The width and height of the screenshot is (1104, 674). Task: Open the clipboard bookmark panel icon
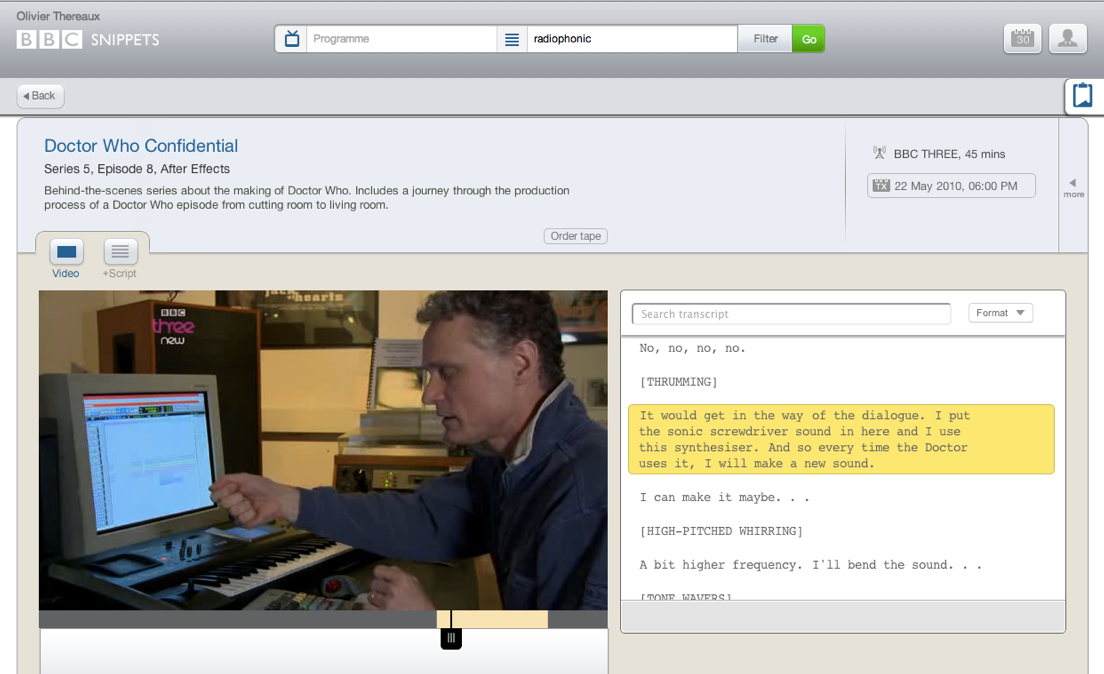point(1082,96)
